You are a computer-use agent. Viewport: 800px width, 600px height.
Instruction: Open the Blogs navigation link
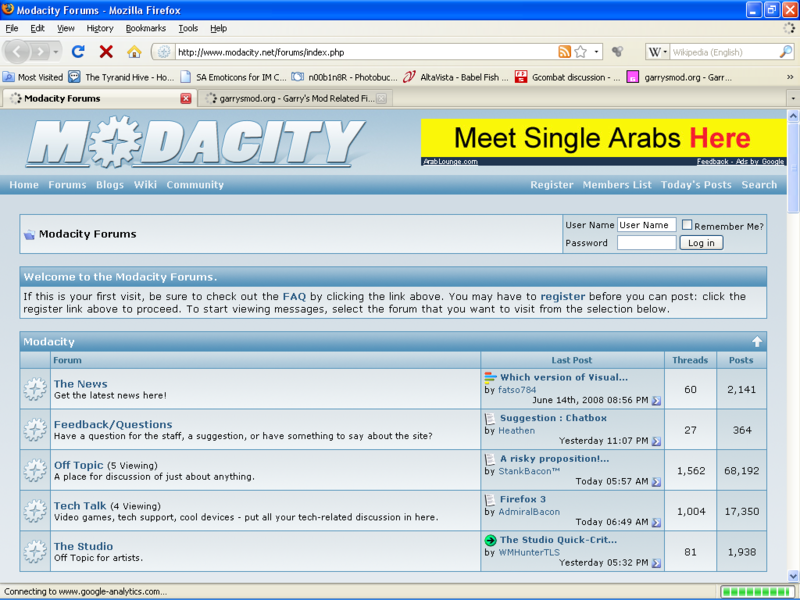[x=110, y=185]
